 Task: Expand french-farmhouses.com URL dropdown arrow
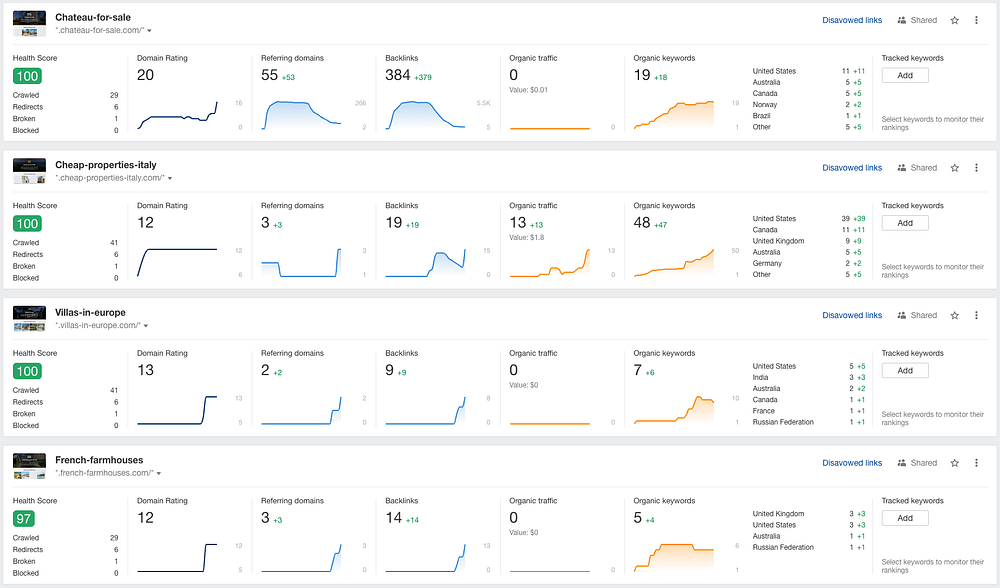pyautogui.click(x=159, y=473)
